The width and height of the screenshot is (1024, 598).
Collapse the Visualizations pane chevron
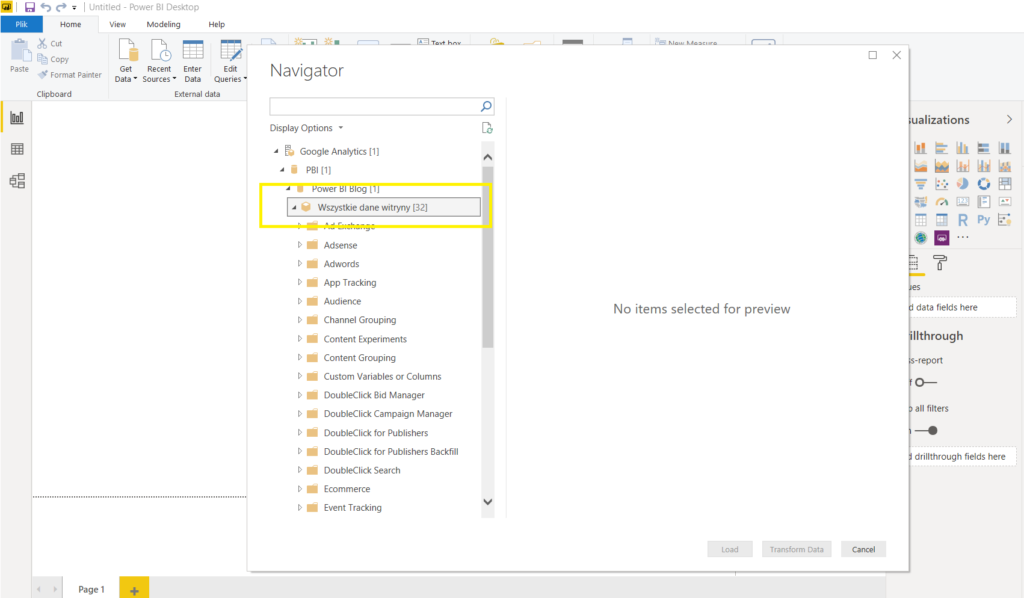point(1009,119)
